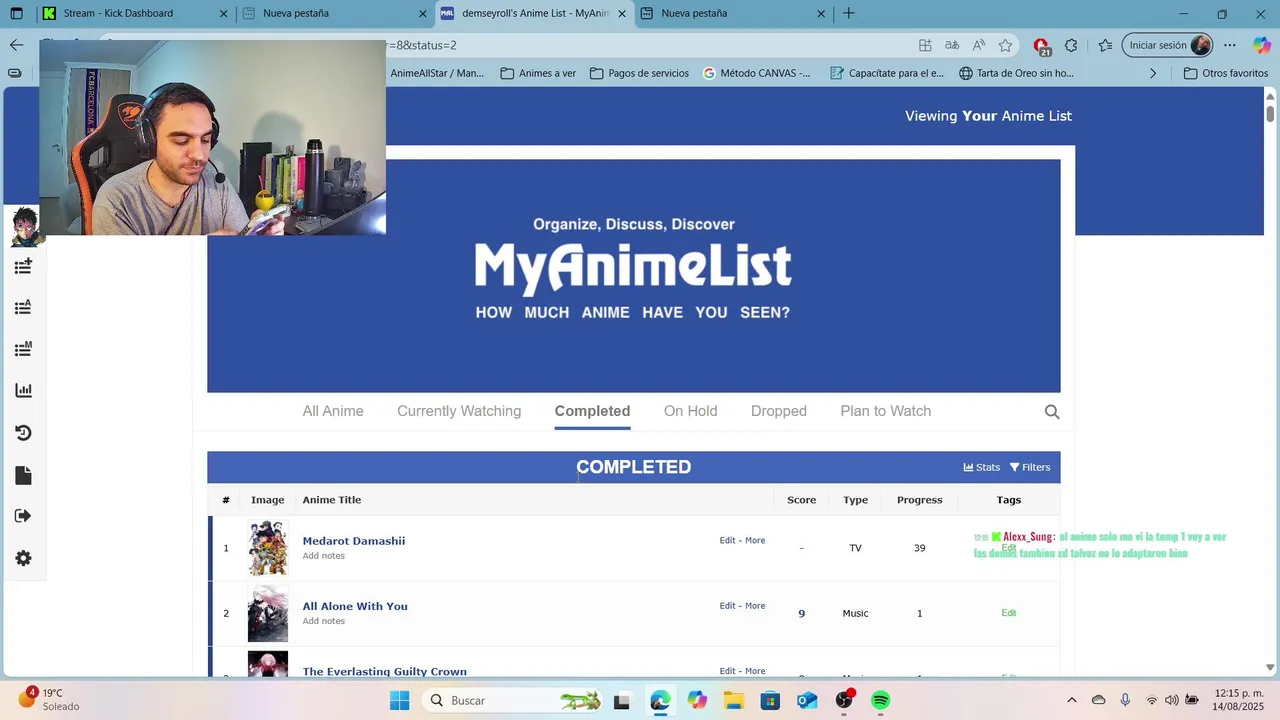Open the browser settings ellipsis menu

(1230, 45)
